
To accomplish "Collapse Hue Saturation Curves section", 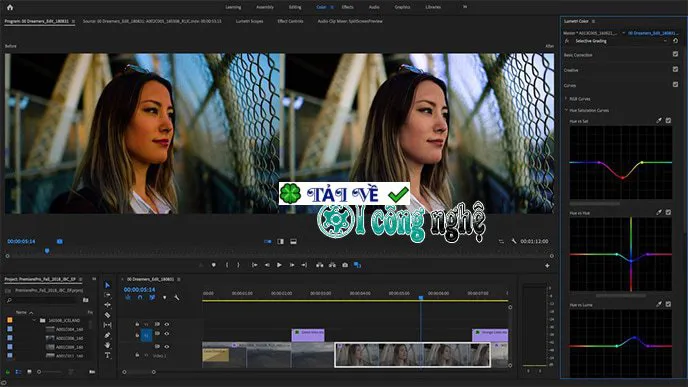I will pyautogui.click(x=566, y=110).
